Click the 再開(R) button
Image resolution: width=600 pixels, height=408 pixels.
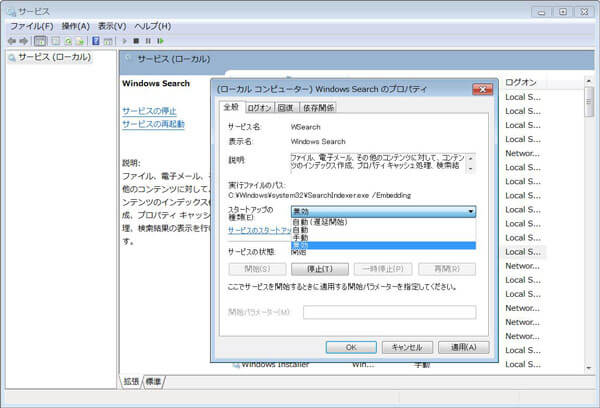tap(447, 269)
